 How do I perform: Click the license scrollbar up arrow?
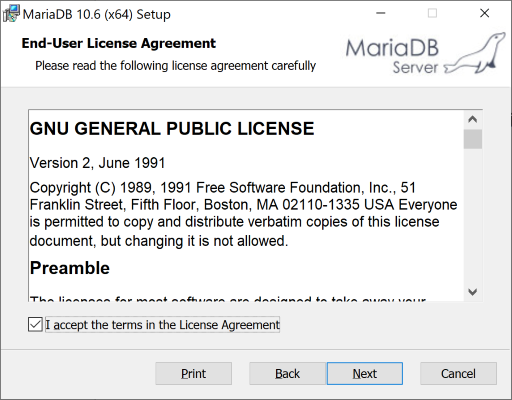tap(472, 119)
